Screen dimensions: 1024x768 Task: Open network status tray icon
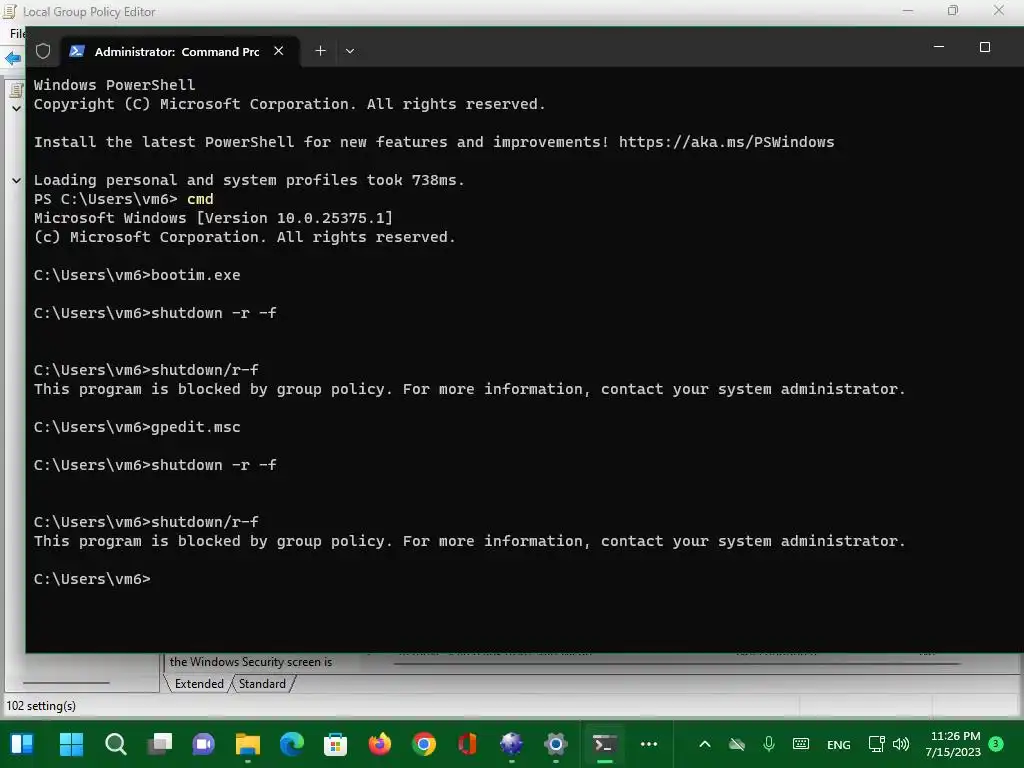point(876,744)
